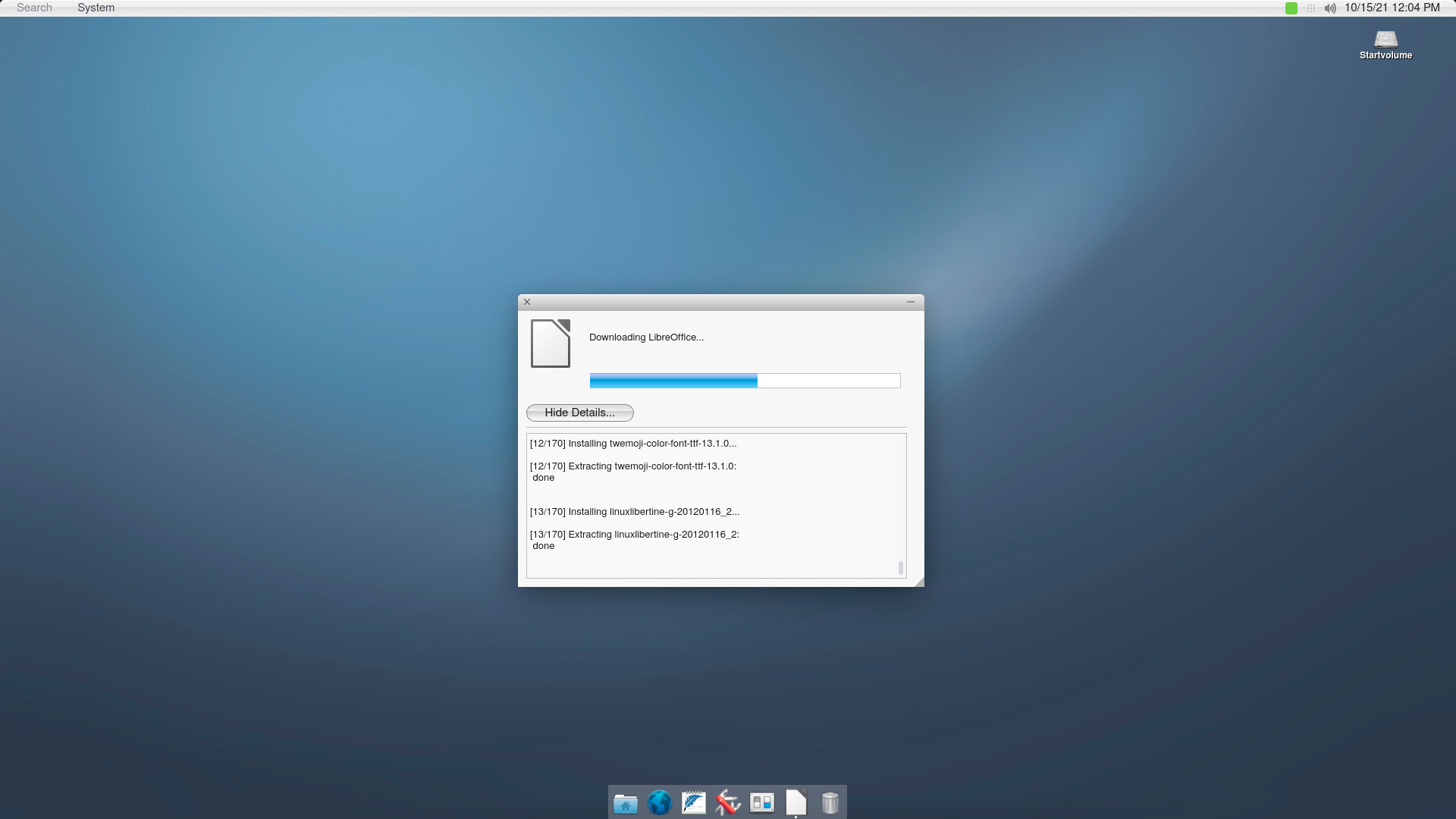Minimize the download dialog with the dash
The height and width of the screenshot is (819, 1456).
tap(910, 302)
